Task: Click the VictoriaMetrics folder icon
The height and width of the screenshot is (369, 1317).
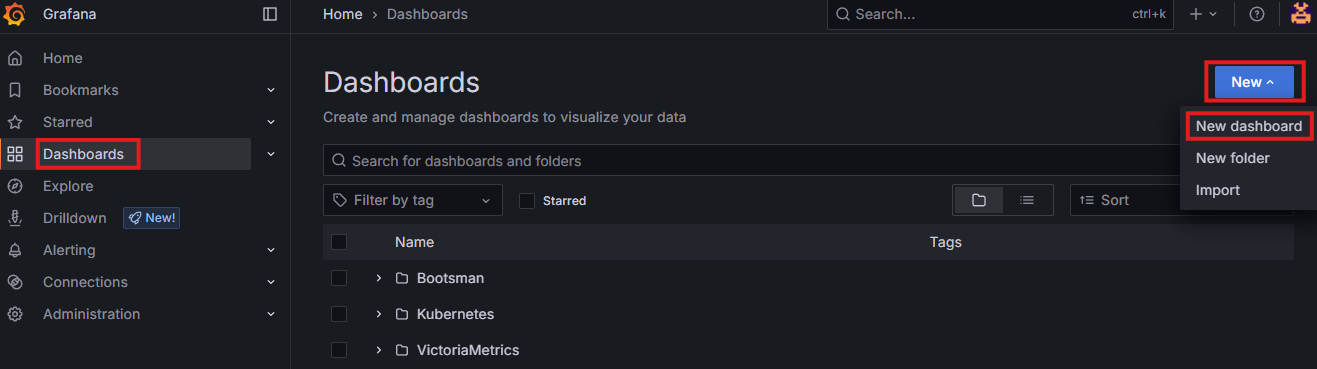Action: [402, 350]
